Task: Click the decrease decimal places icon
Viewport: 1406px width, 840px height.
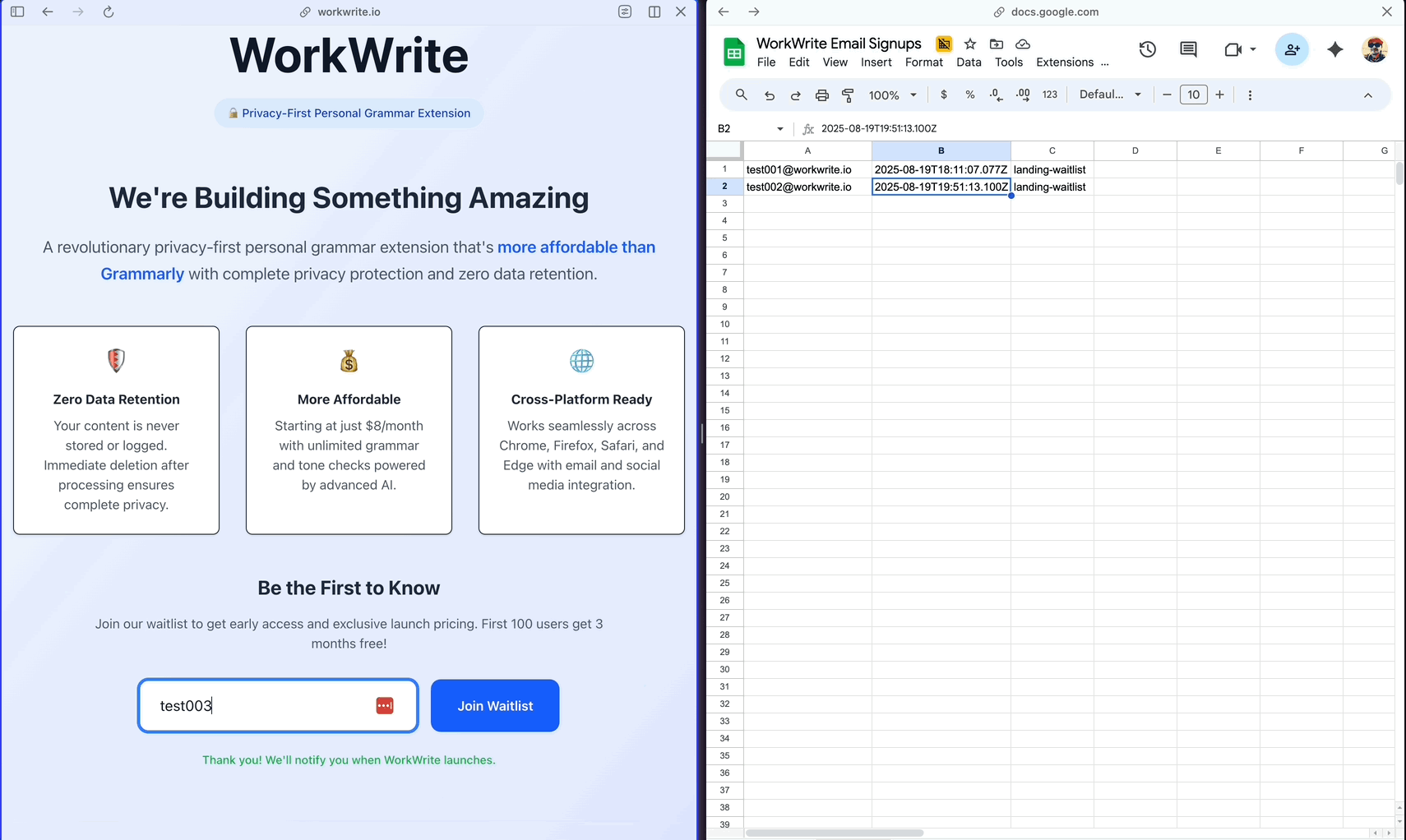Action: click(995, 95)
